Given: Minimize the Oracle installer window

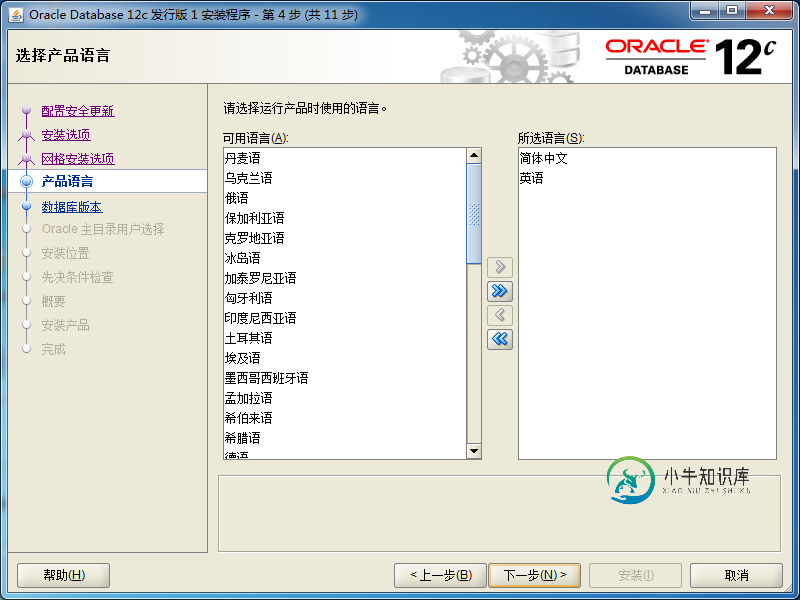Looking at the screenshot, I should [x=706, y=11].
